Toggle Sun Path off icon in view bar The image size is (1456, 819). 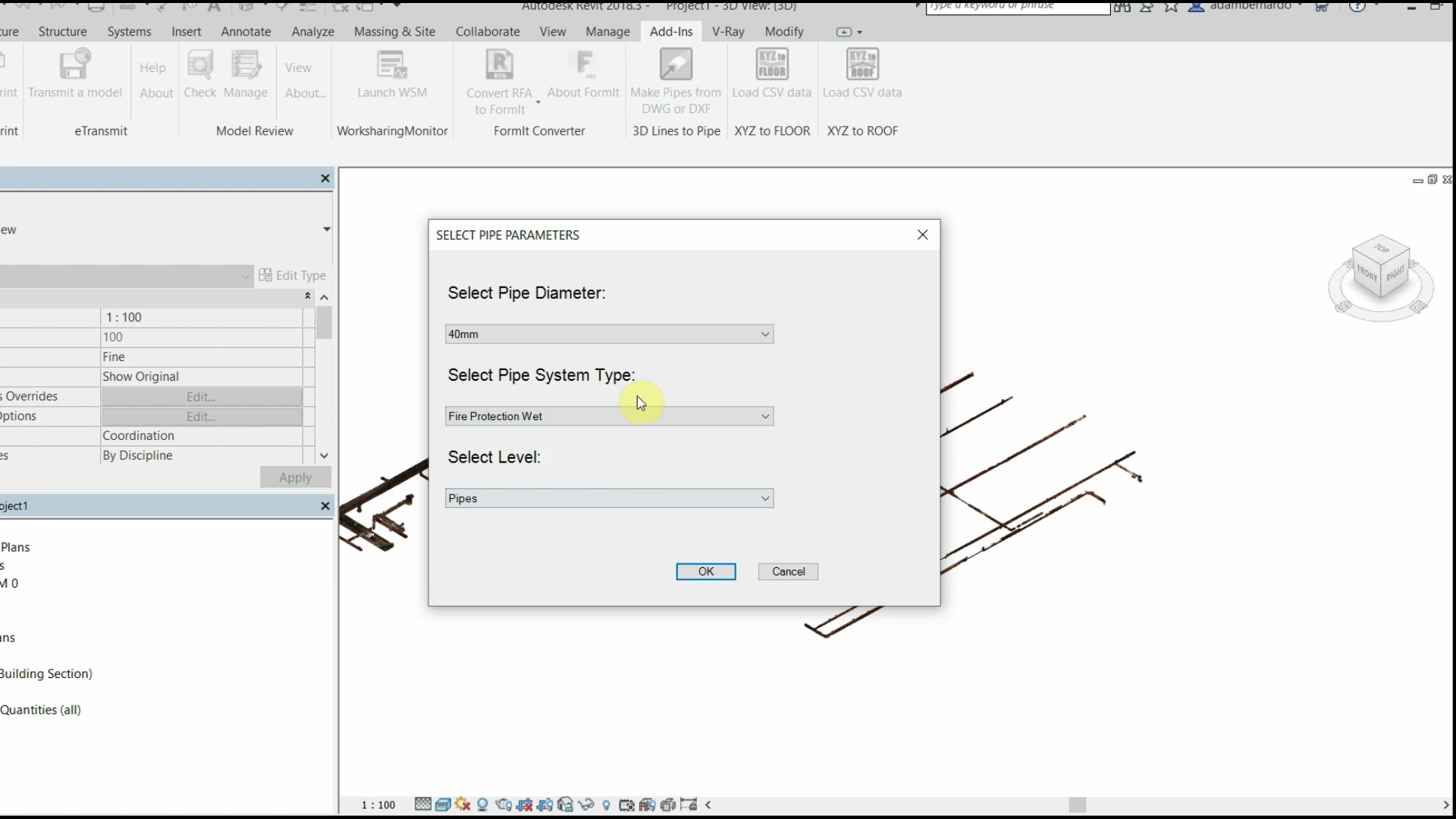click(463, 805)
